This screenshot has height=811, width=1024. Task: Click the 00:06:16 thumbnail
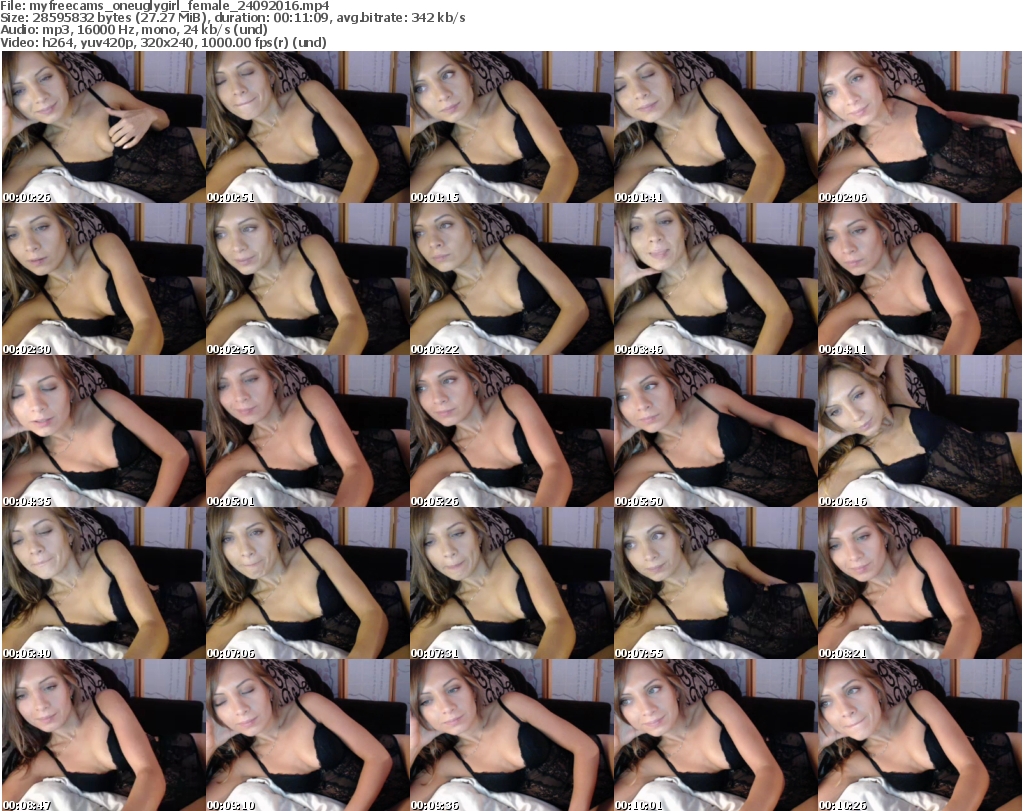tap(920, 432)
